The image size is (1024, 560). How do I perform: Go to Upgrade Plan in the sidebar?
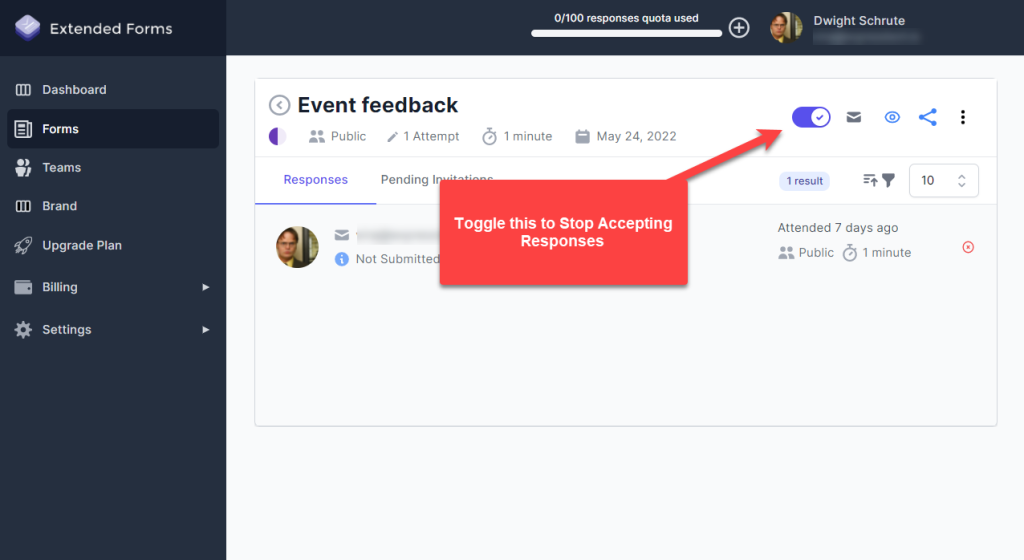(x=82, y=245)
